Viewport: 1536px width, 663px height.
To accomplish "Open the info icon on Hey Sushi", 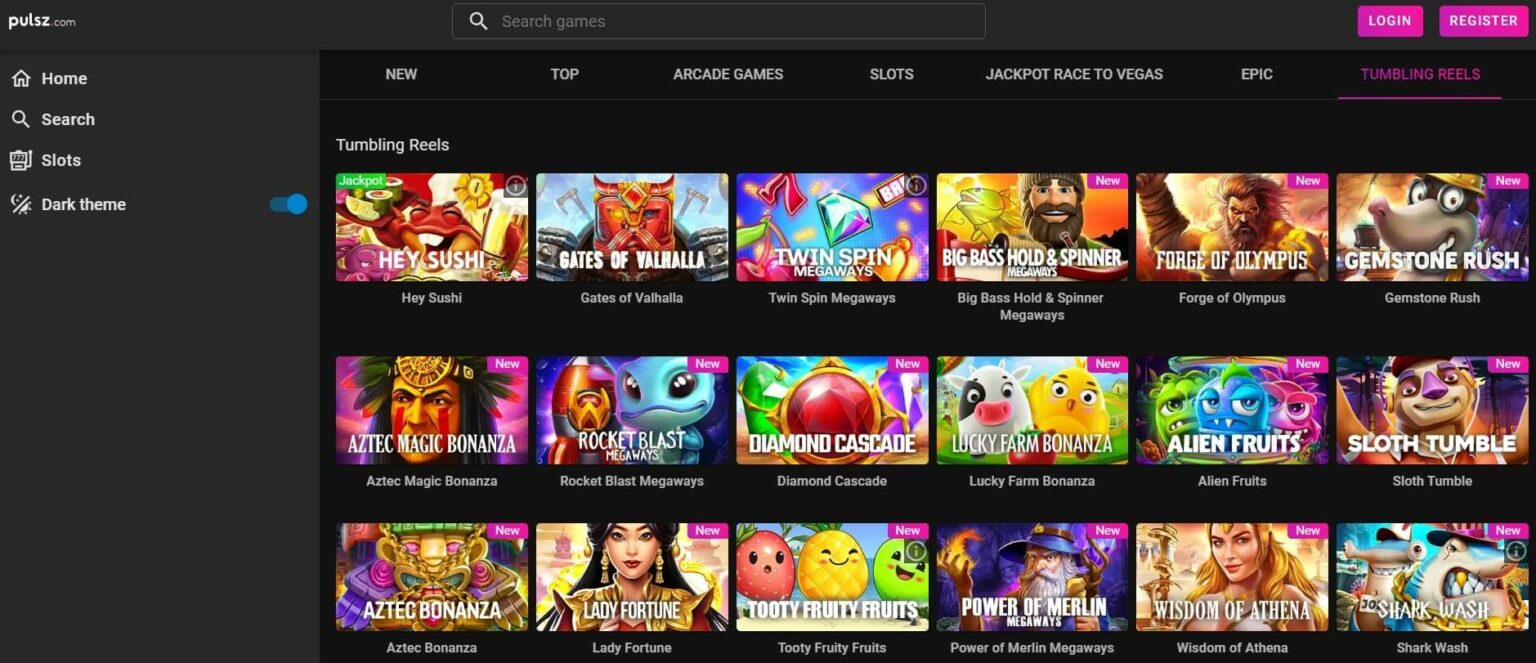I will pyautogui.click(x=515, y=186).
